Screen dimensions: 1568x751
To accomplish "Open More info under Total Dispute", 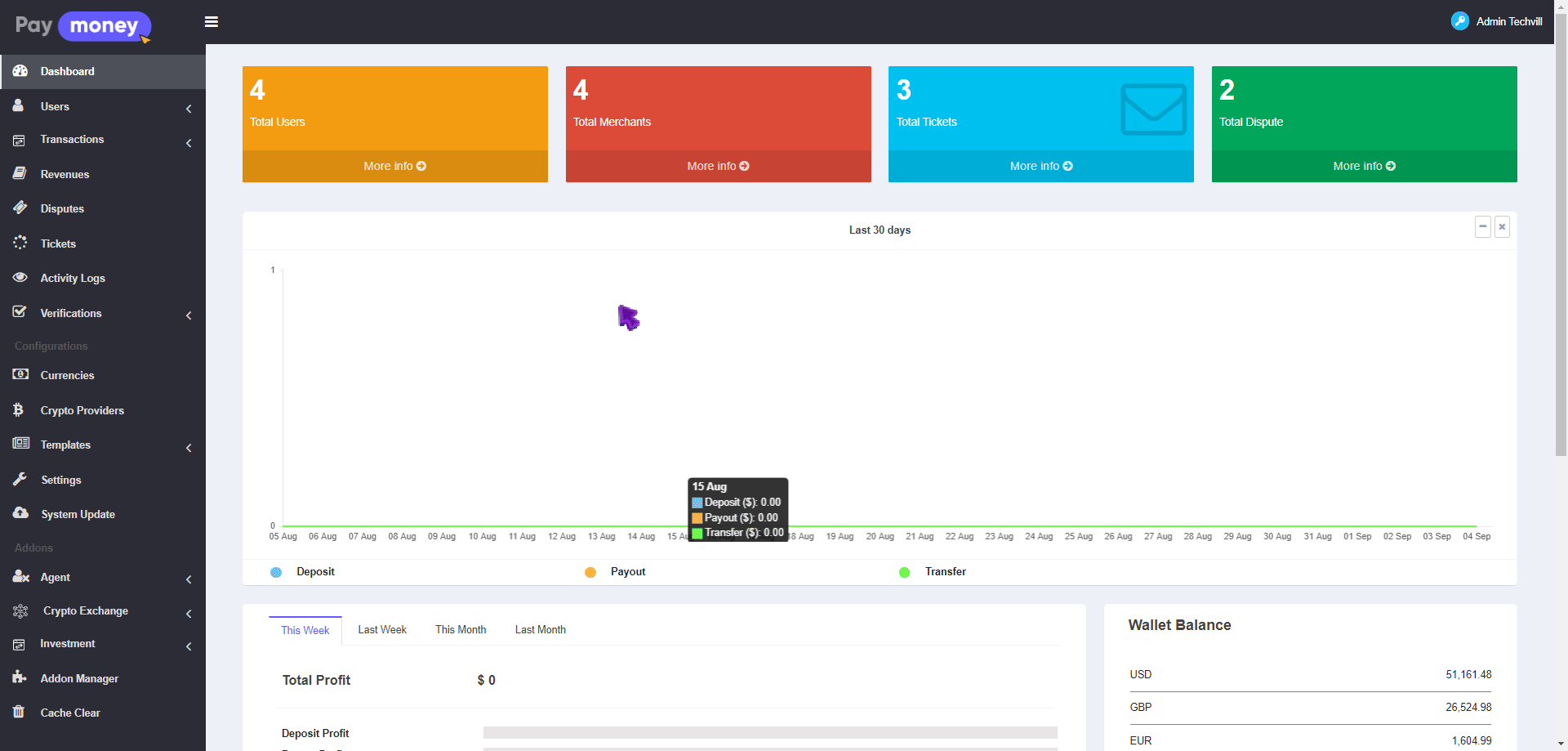I will pos(1364,166).
